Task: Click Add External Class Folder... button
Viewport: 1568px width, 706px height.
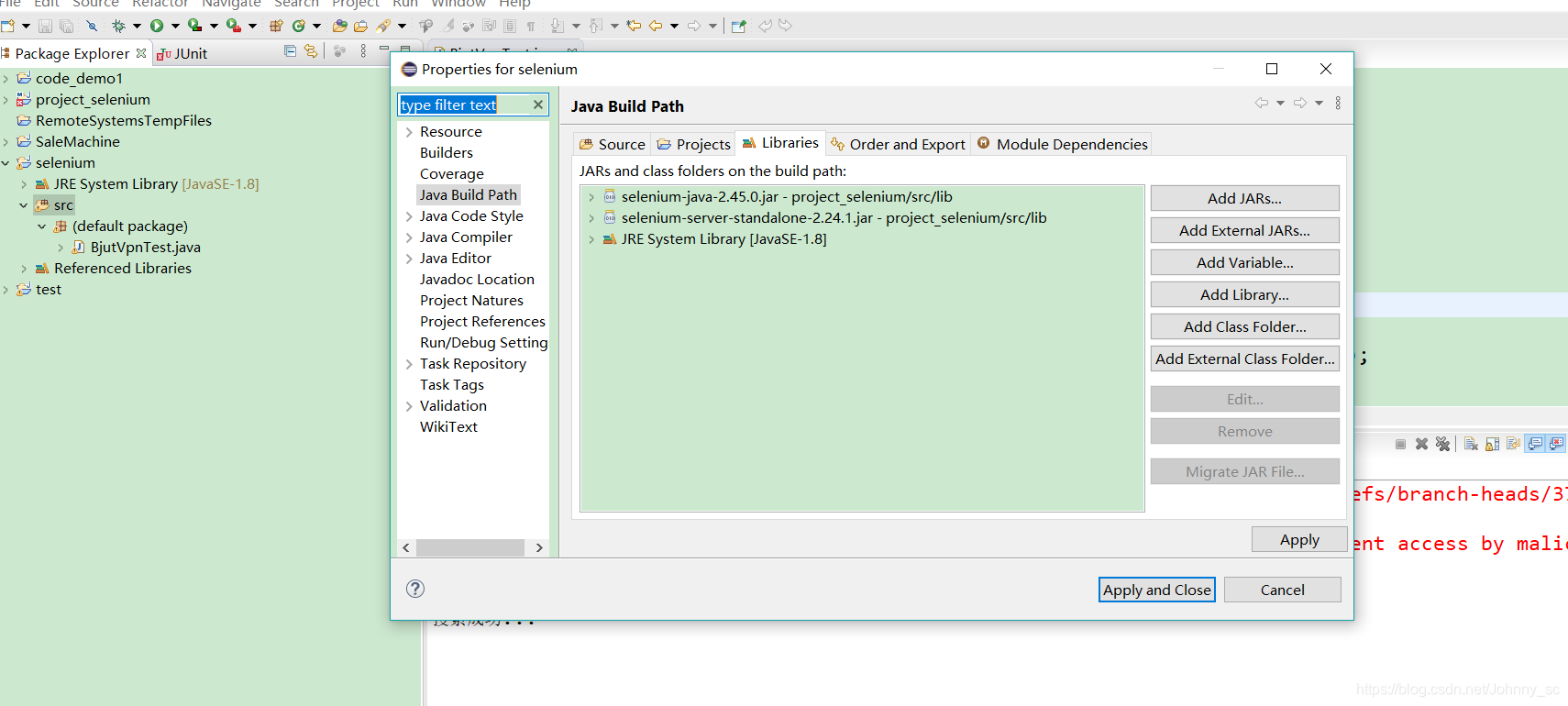Action: click(1244, 359)
